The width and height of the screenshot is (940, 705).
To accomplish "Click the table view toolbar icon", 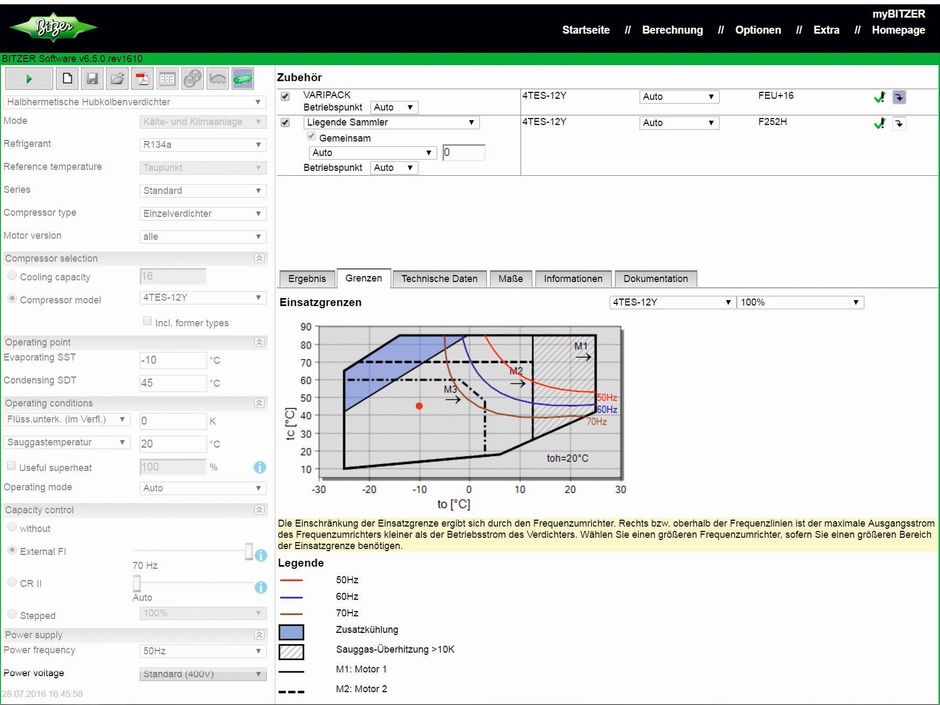I will tap(167, 78).
